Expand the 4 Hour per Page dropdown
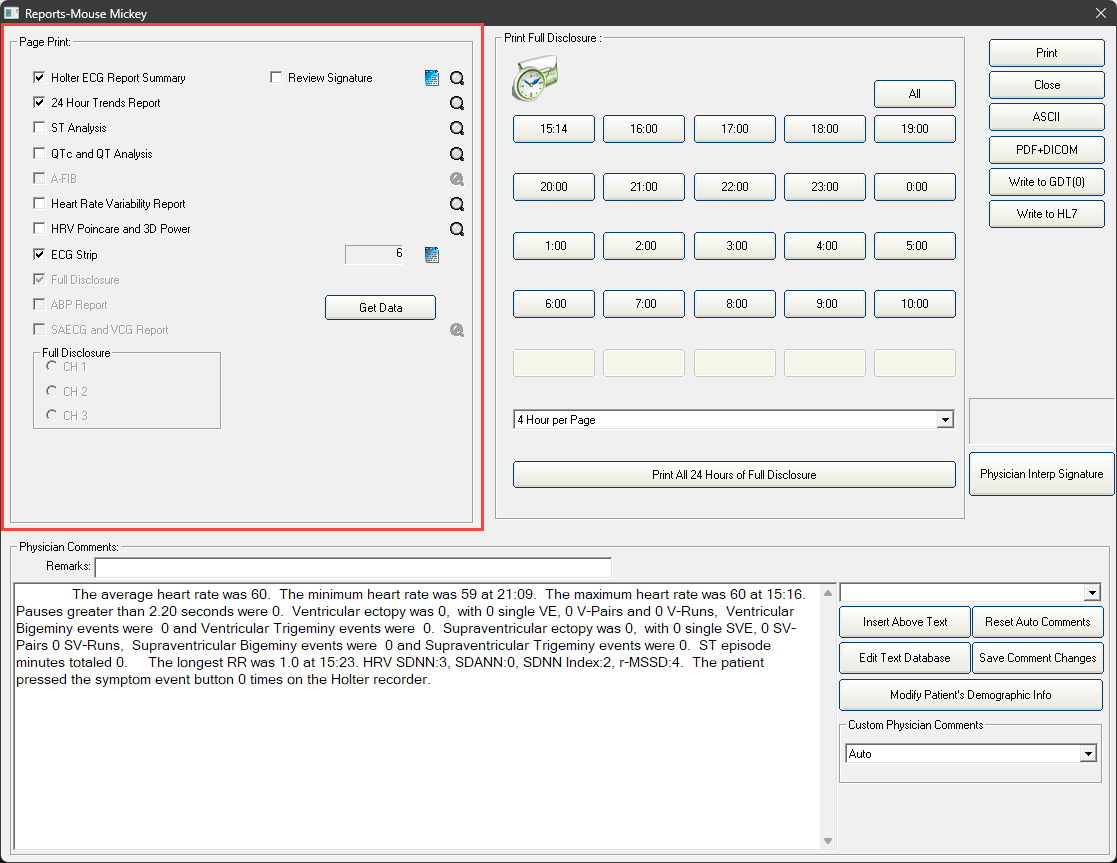This screenshot has height=863, width=1117. pyautogui.click(x=945, y=421)
